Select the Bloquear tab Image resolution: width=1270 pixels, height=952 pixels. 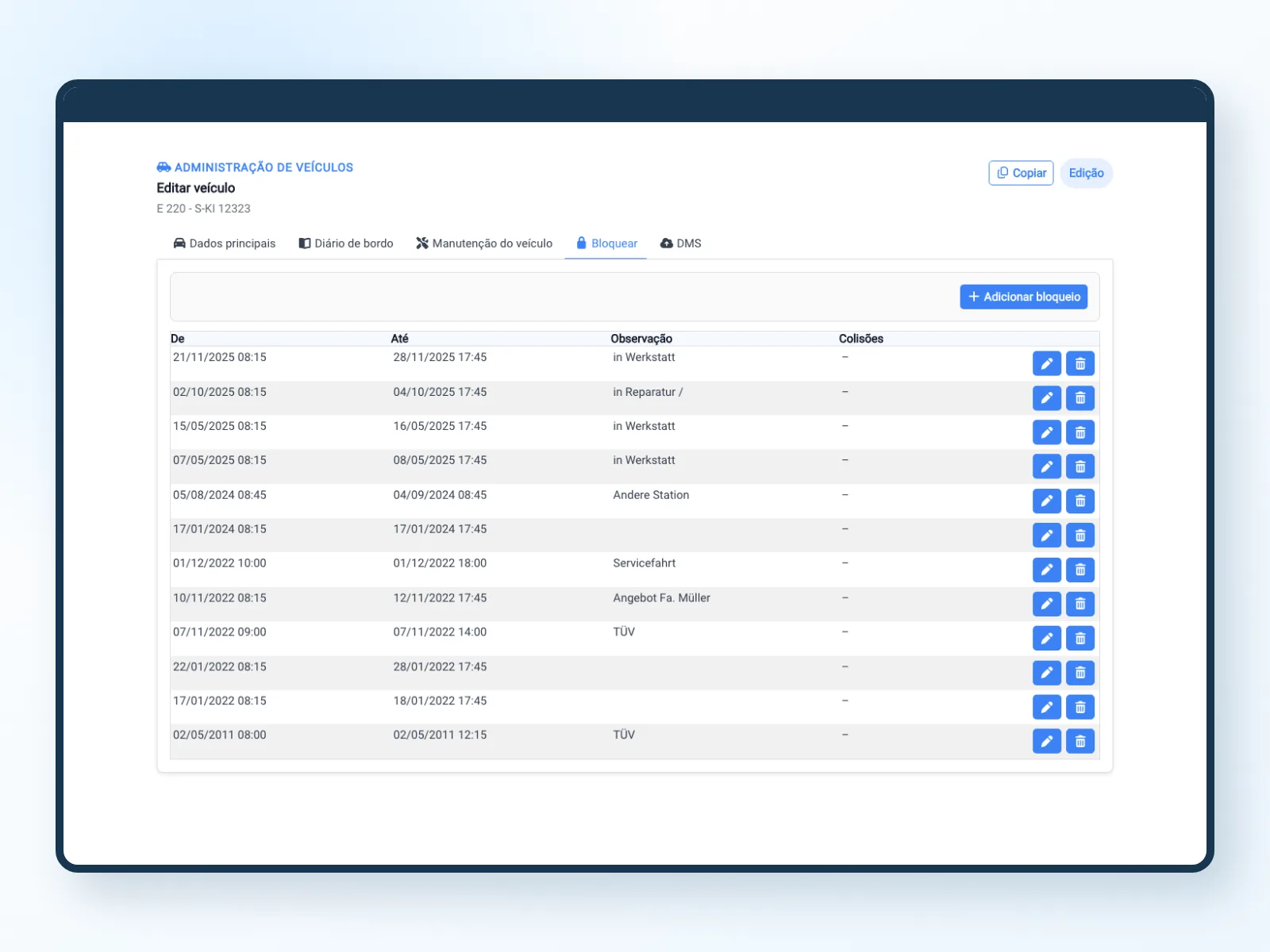(x=606, y=244)
